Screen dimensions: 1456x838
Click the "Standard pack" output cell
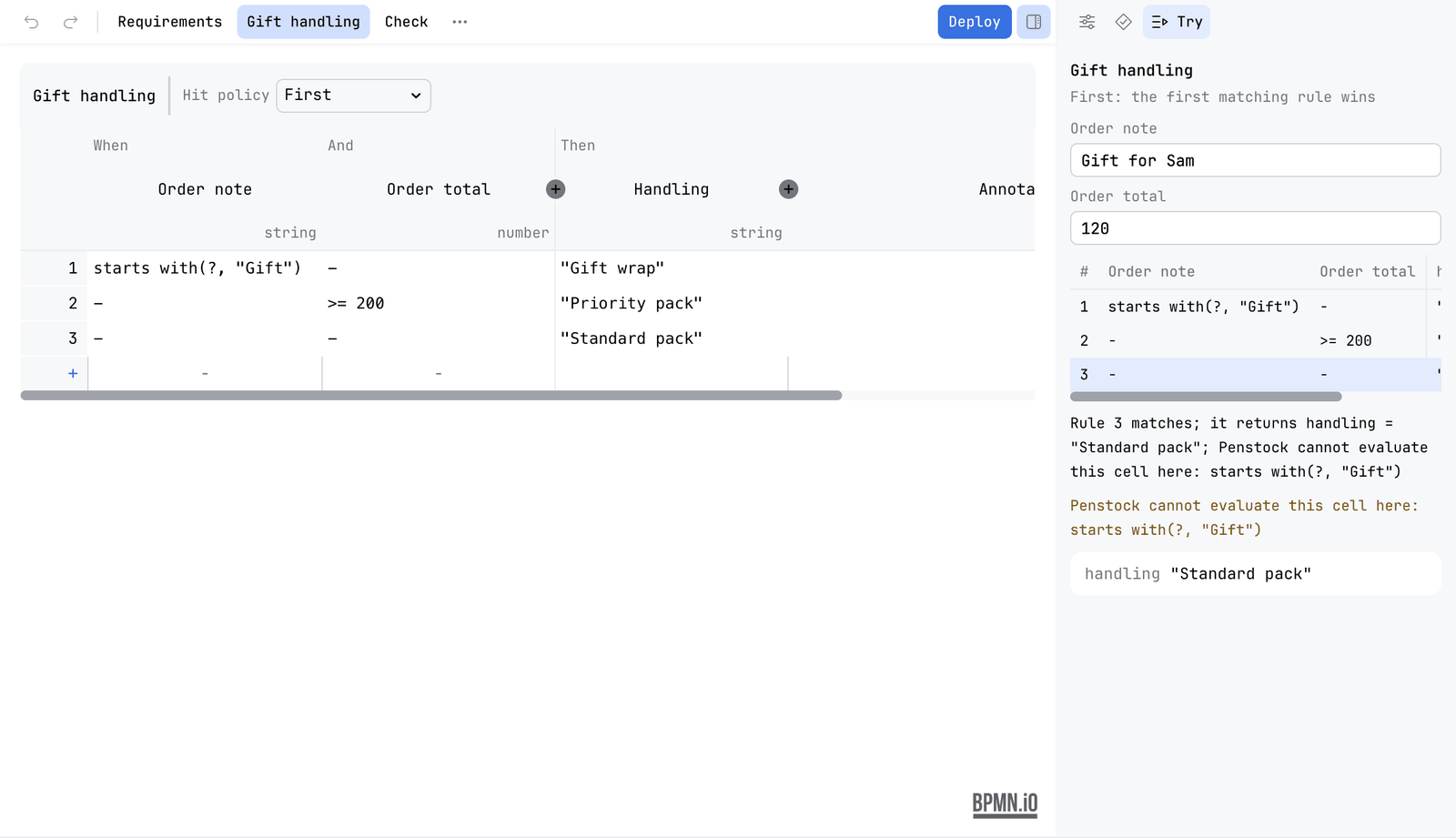coord(672,338)
